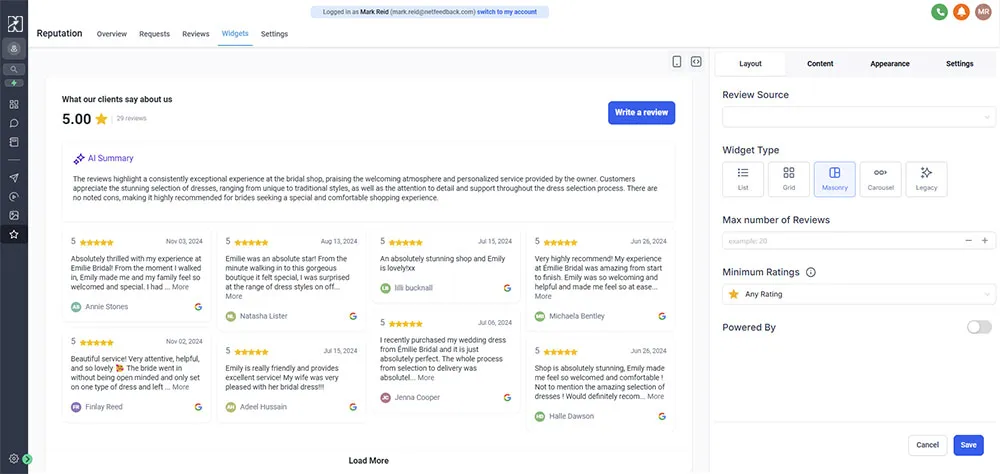Expand sidebar with green arrow button
The image size is (1000, 474).
(27, 459)
